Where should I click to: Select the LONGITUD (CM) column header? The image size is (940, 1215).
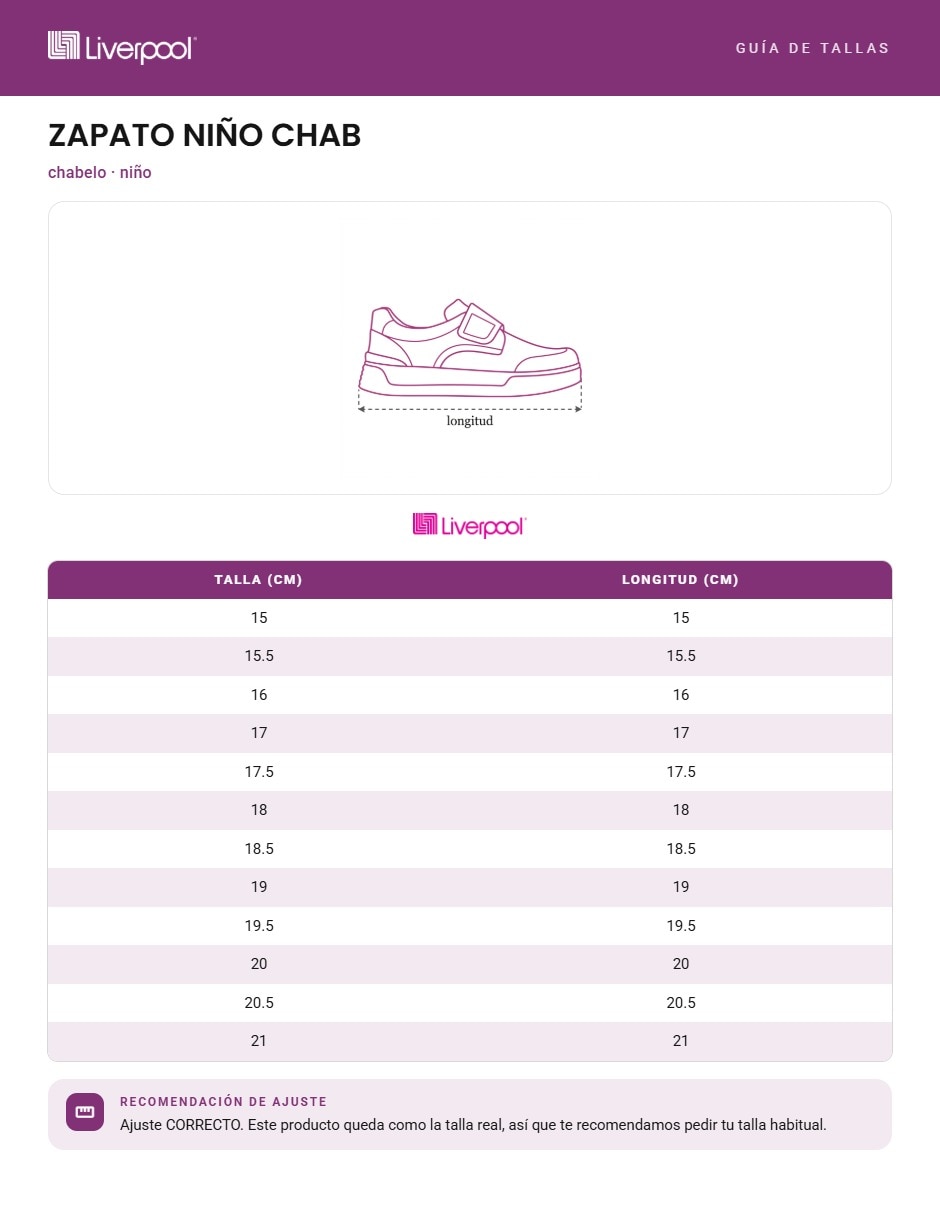point(680,580)
